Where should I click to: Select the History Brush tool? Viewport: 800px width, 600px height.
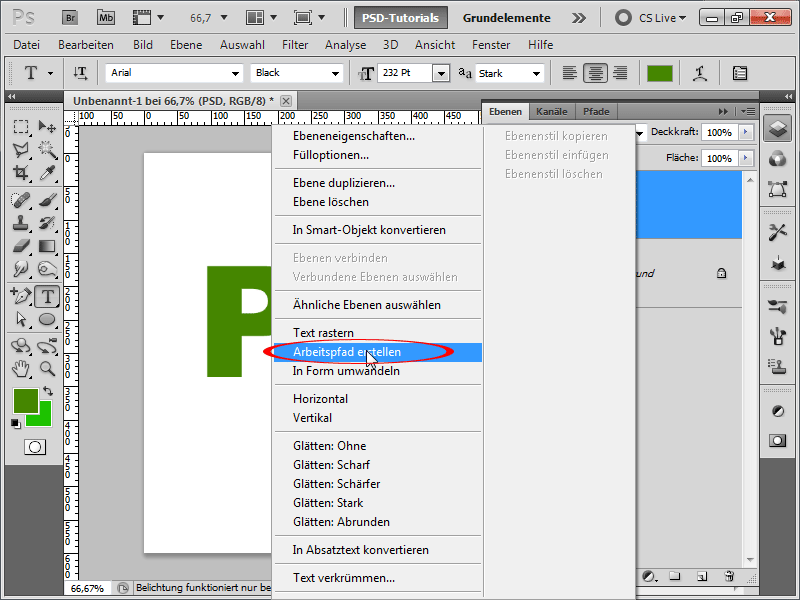[47, 223]
